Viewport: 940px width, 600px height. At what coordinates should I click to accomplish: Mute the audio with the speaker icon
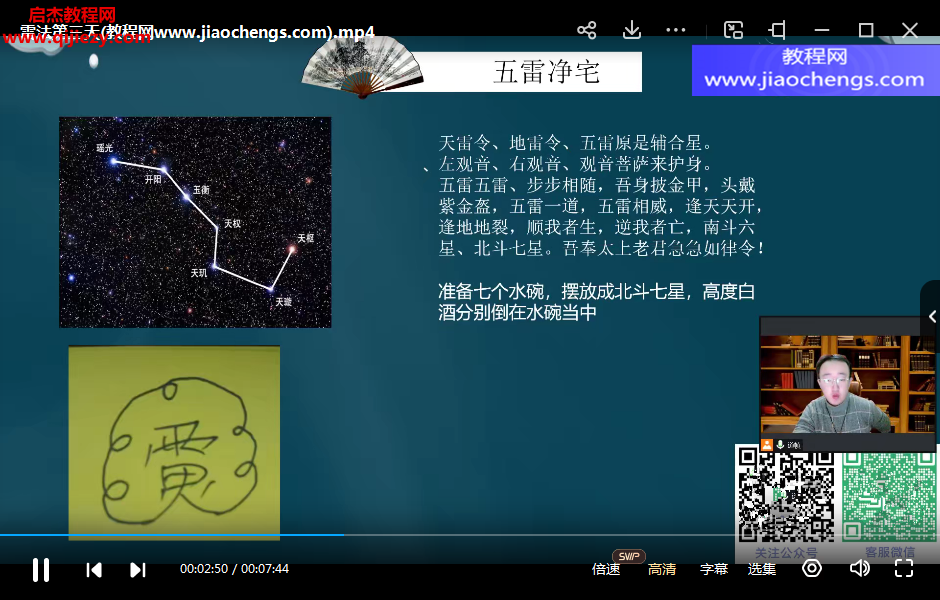tap(860, 568)
